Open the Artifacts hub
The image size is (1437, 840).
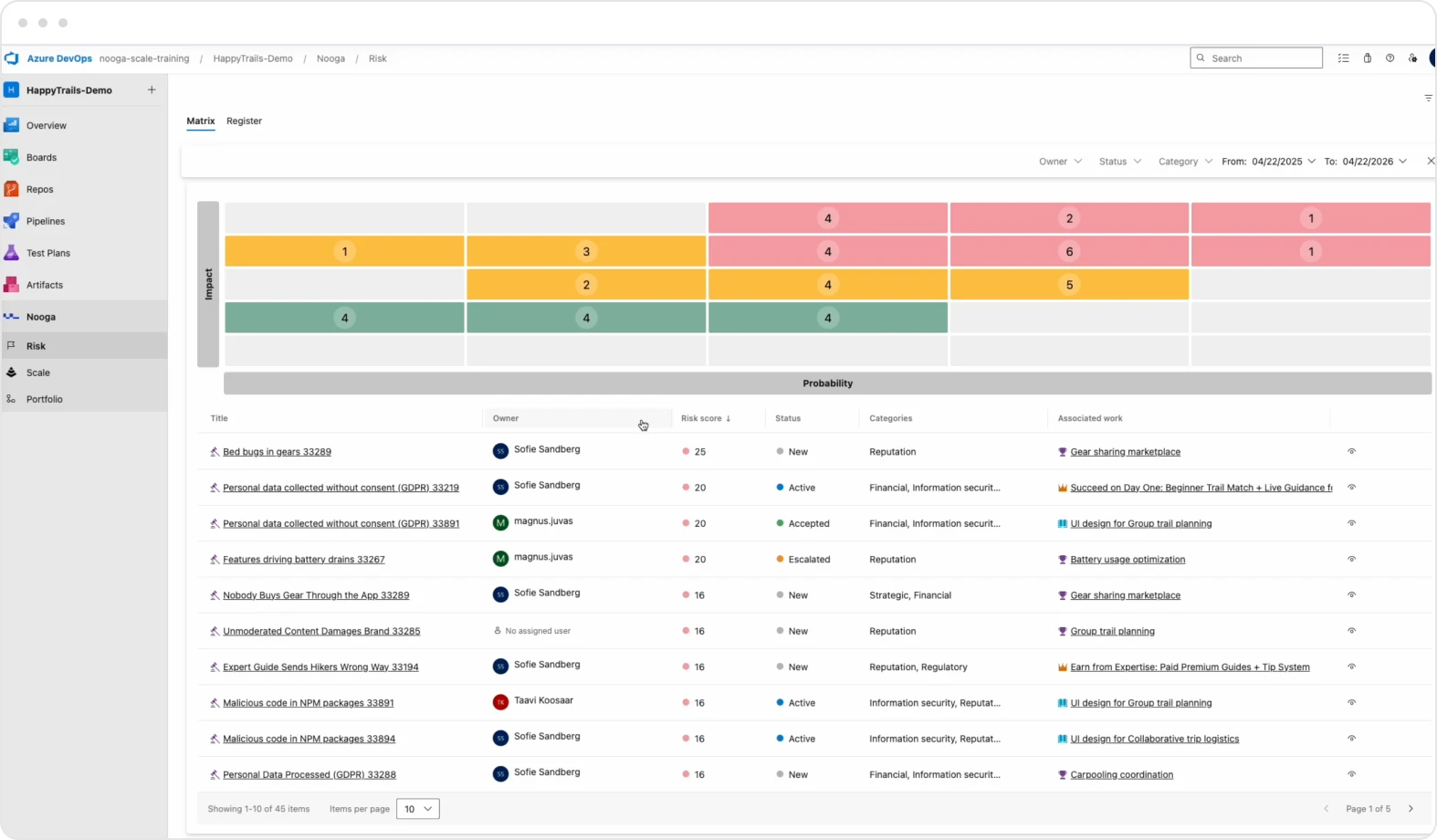(44, 285)
